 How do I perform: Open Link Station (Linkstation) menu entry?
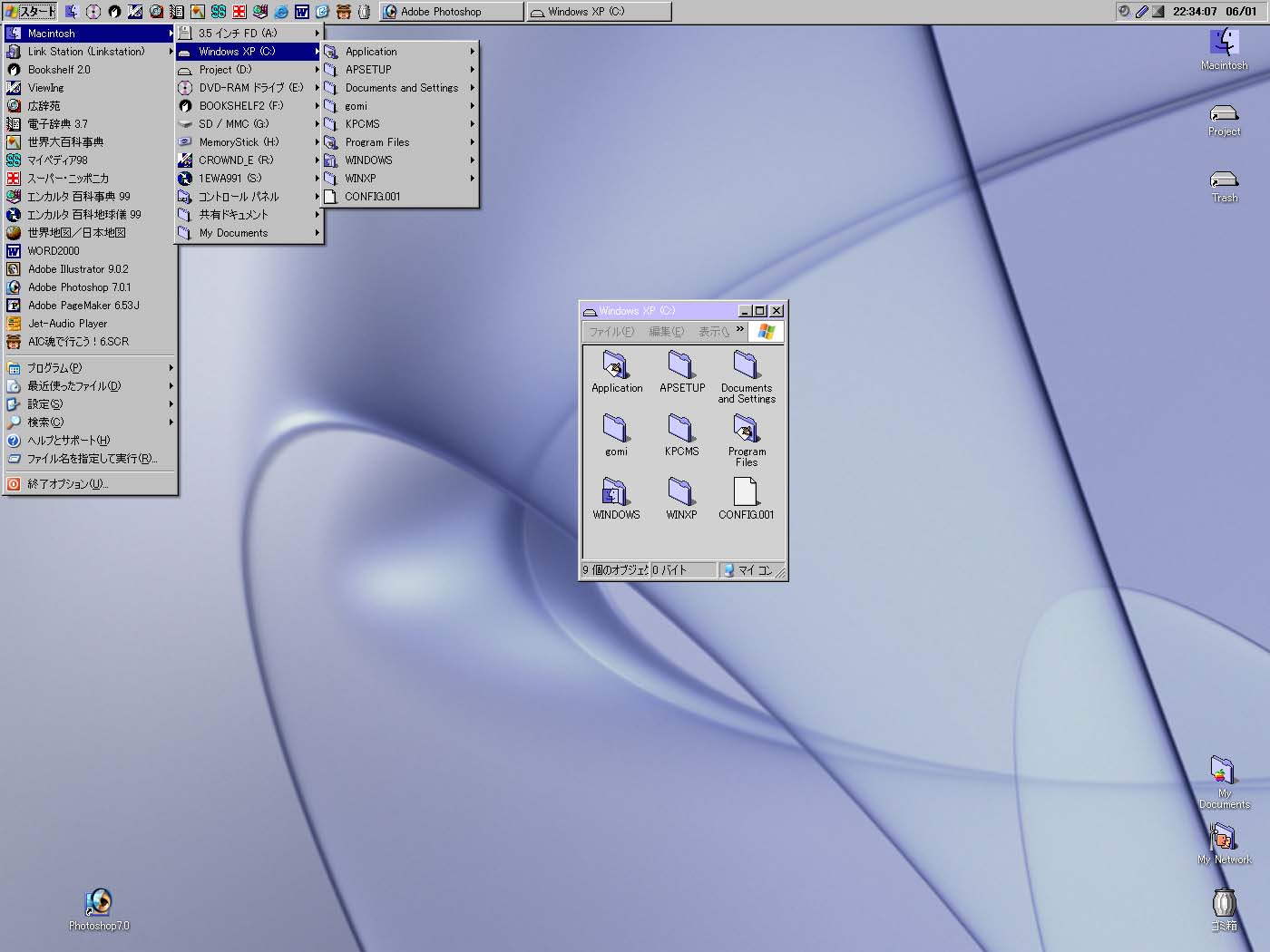pos(89,51)
